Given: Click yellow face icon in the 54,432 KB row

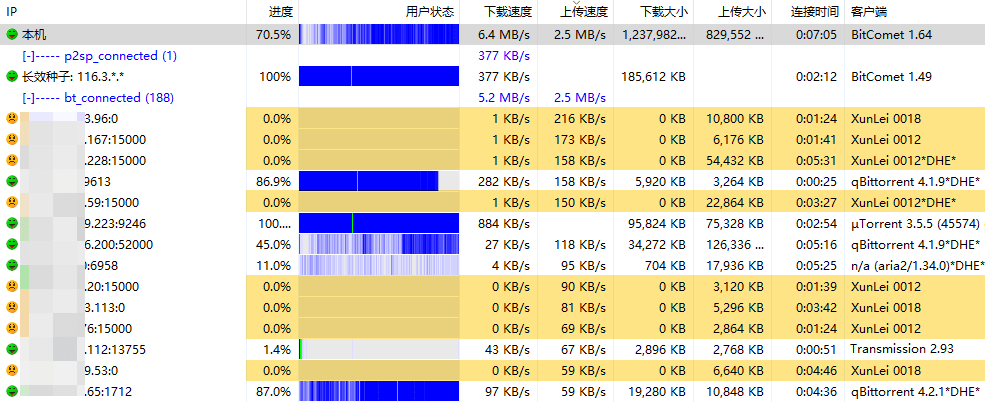Looking at the screenshot, I should pos(12,160).
